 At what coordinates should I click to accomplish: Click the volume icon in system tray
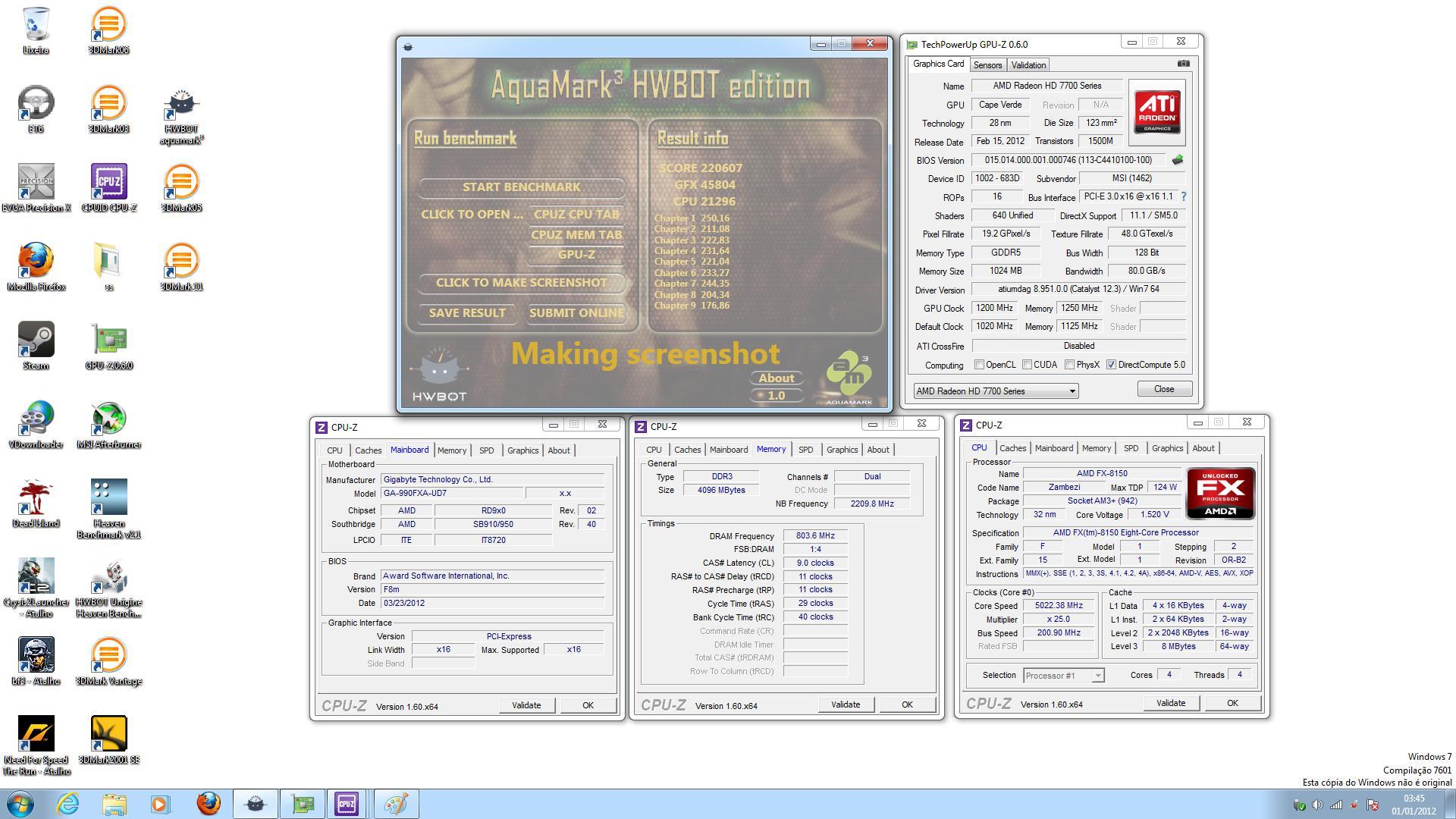coord(1317,805)
